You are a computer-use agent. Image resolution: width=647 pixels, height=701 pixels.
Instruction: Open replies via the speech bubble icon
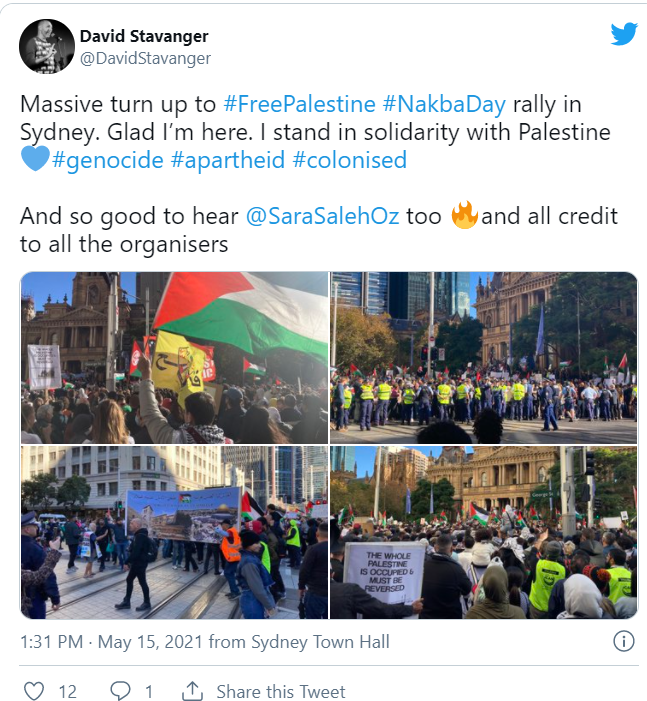click(x=120, y=691)
